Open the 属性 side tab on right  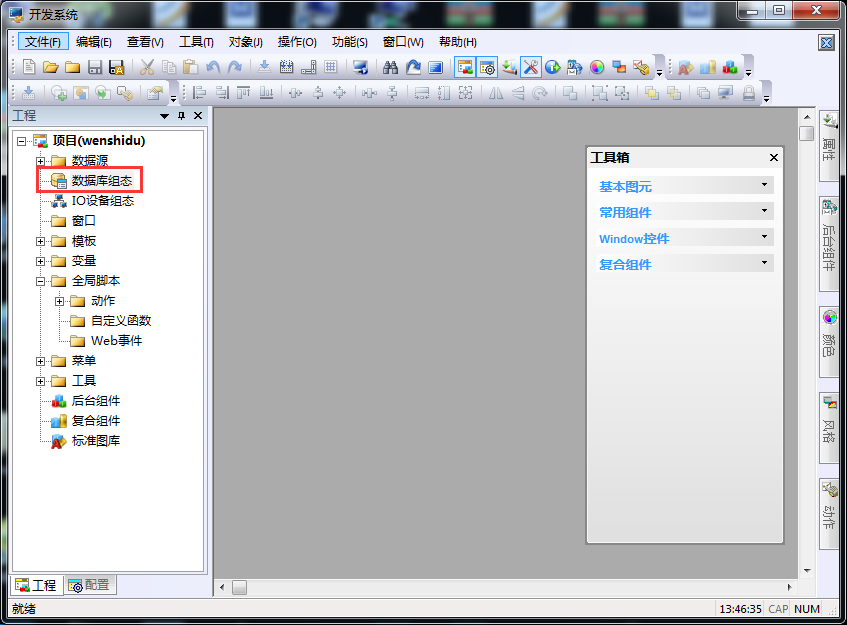coord(829,145)
